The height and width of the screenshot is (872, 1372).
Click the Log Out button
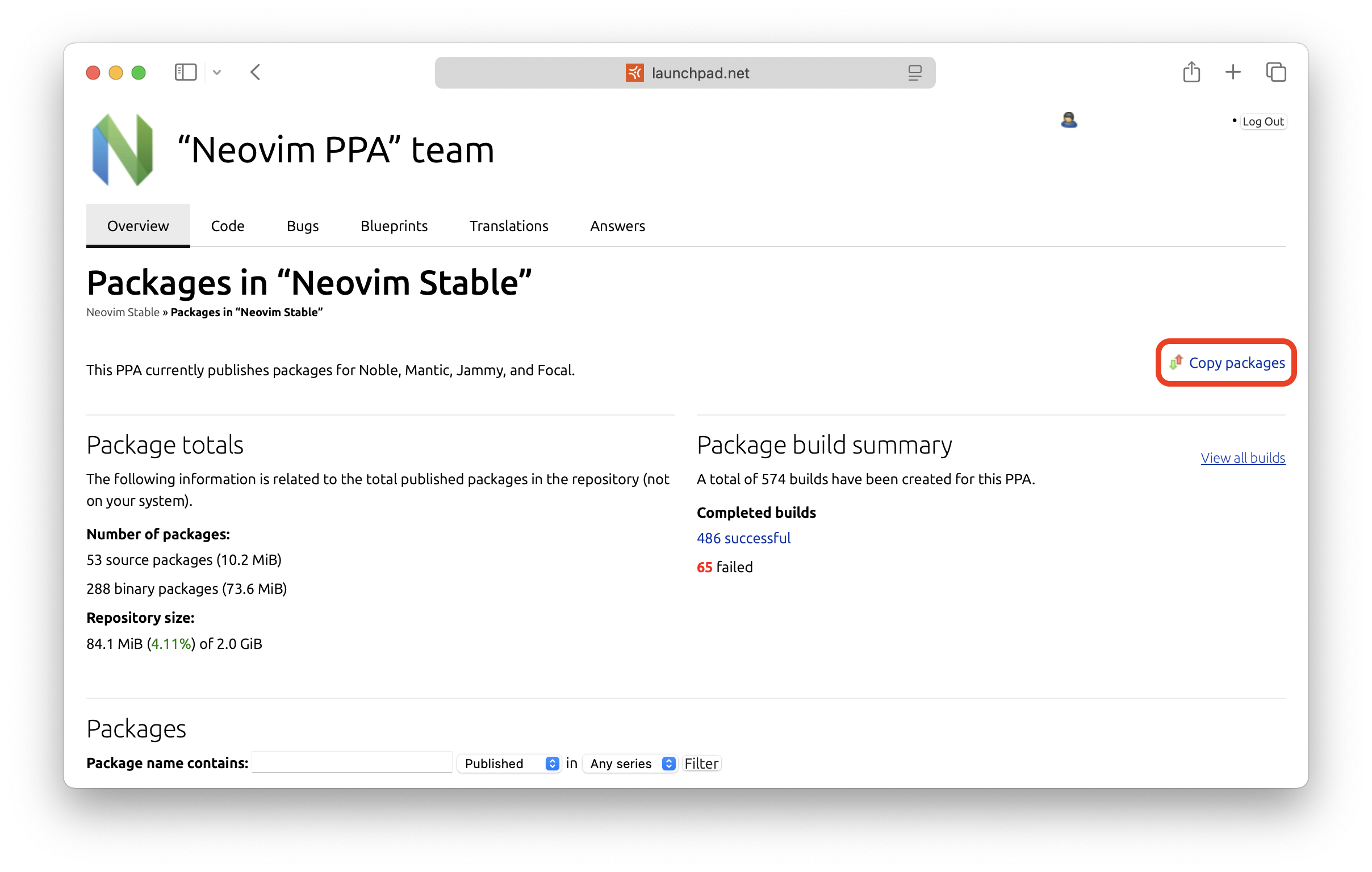pyautogui.click(x=1262, y=121)
